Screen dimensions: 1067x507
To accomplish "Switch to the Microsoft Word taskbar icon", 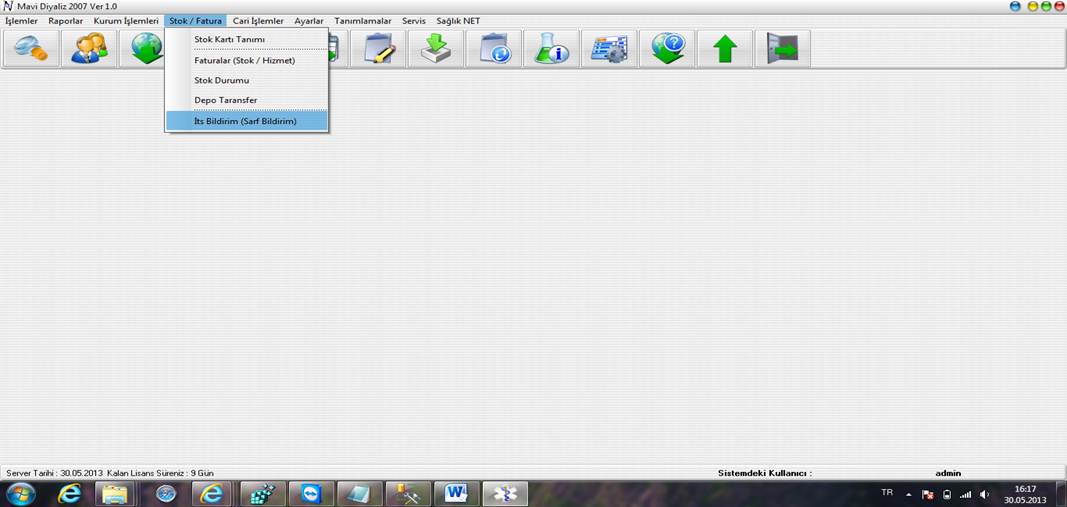I will (457, 494).
